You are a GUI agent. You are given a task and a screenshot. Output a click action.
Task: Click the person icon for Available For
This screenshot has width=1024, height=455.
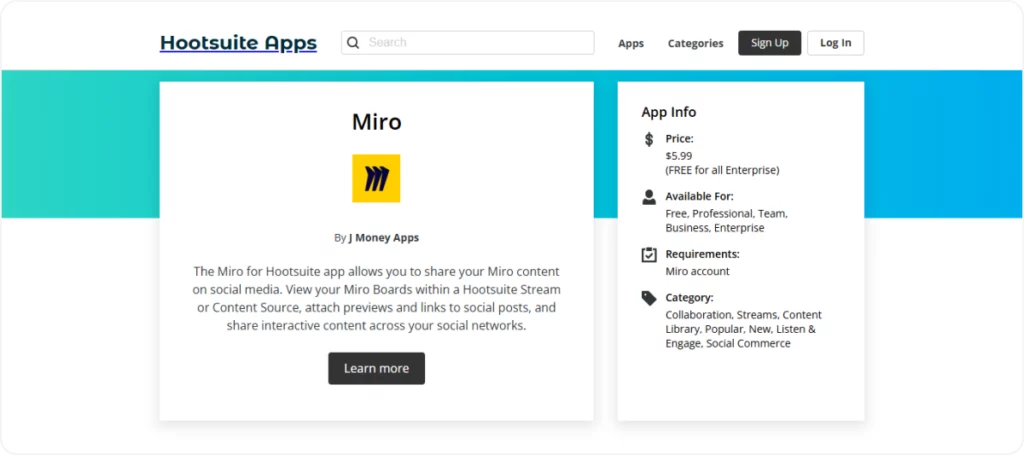tap(648, 197)
